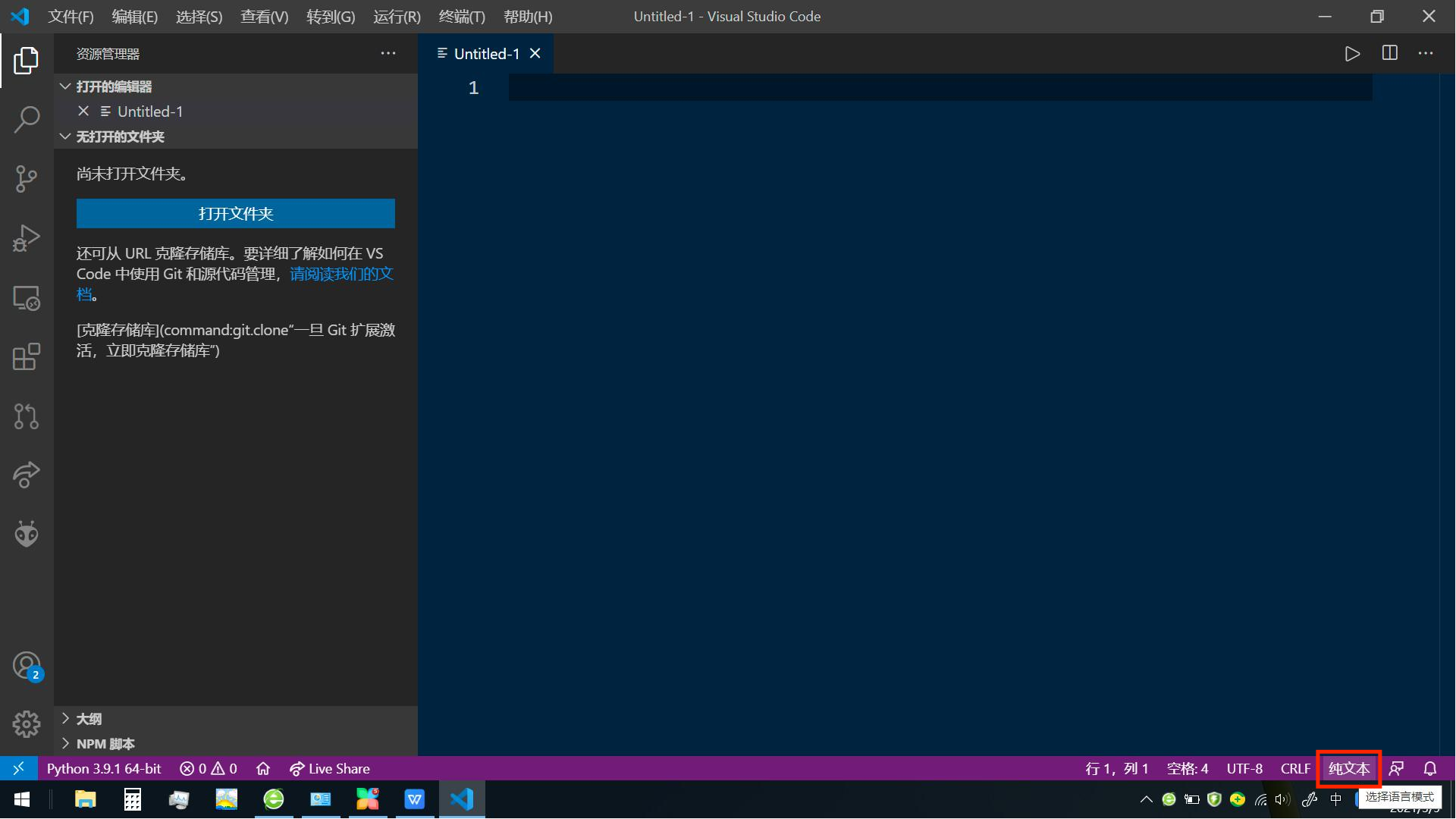Toggle the Explorer view icon
The image size is (1456, 819).
[x=27, y=61]
